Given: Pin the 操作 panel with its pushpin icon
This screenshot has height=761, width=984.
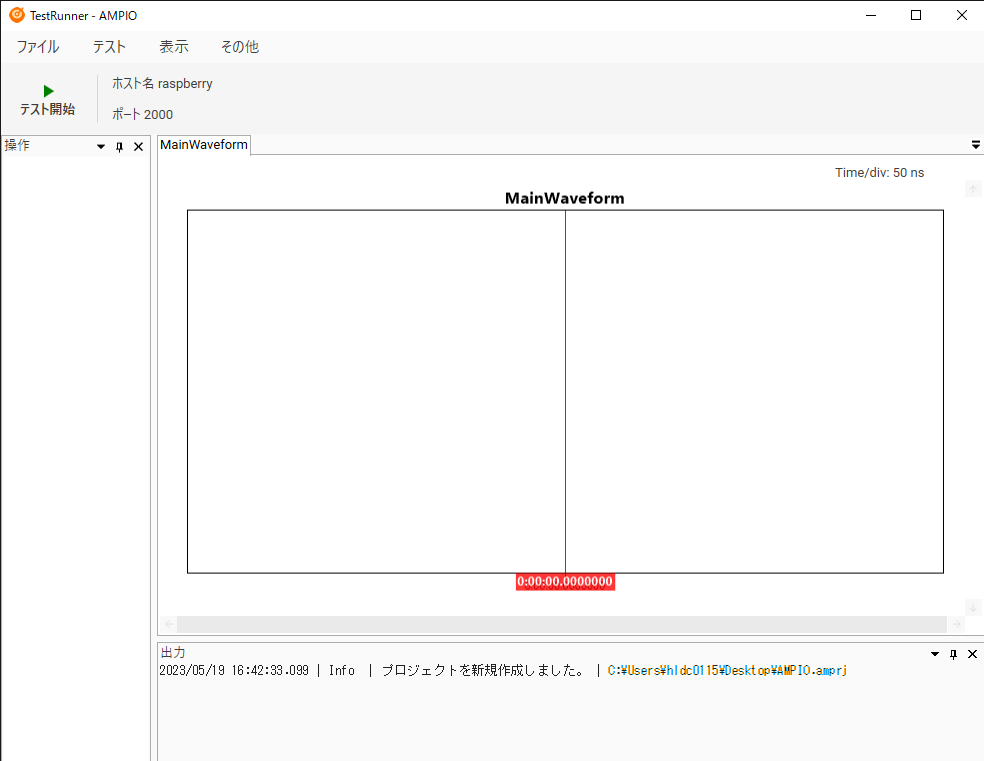Looking at the screenshot, I should 120,147.
